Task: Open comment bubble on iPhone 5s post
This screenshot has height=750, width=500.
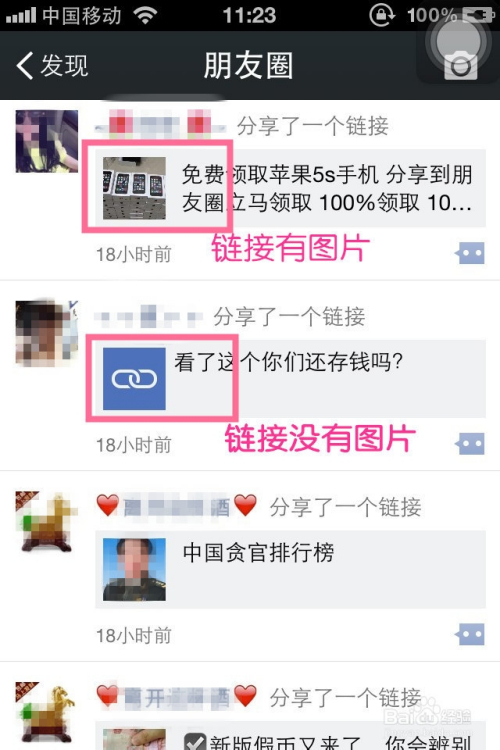Action: 469,253
